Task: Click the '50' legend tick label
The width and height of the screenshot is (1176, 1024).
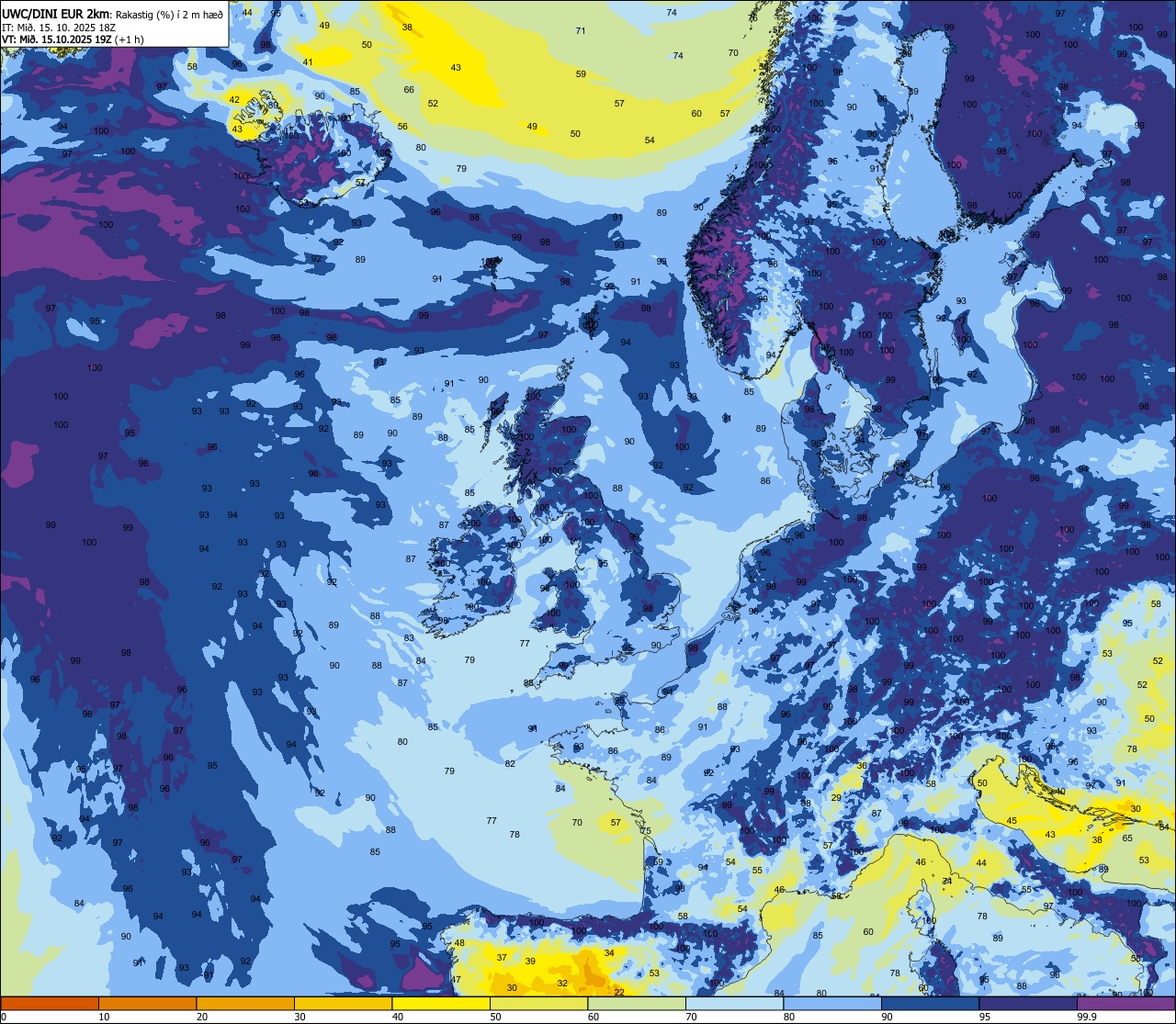Action: [495, 1017]
